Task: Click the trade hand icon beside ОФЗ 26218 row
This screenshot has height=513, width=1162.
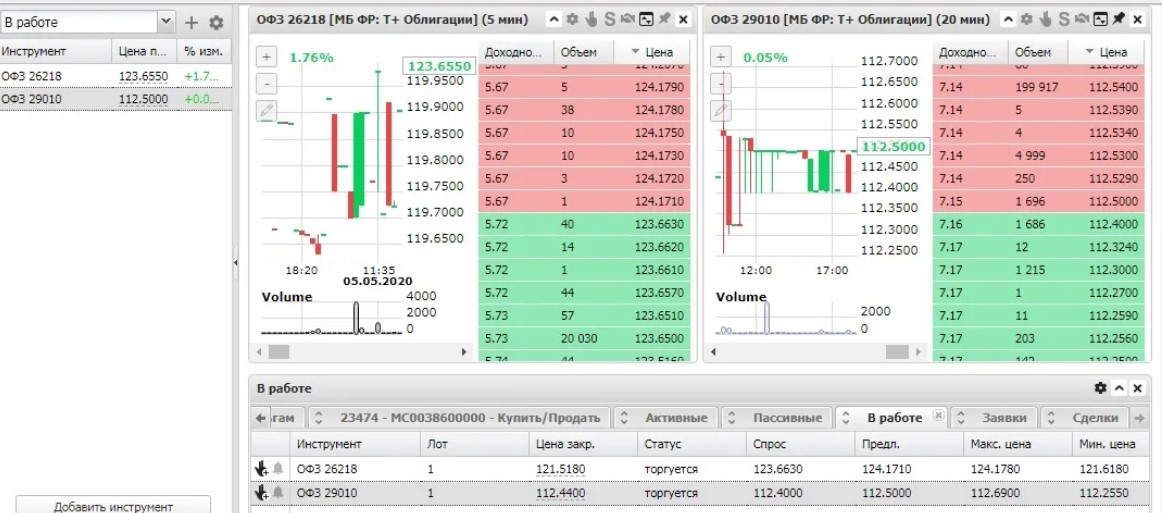Action: [262, 468]
